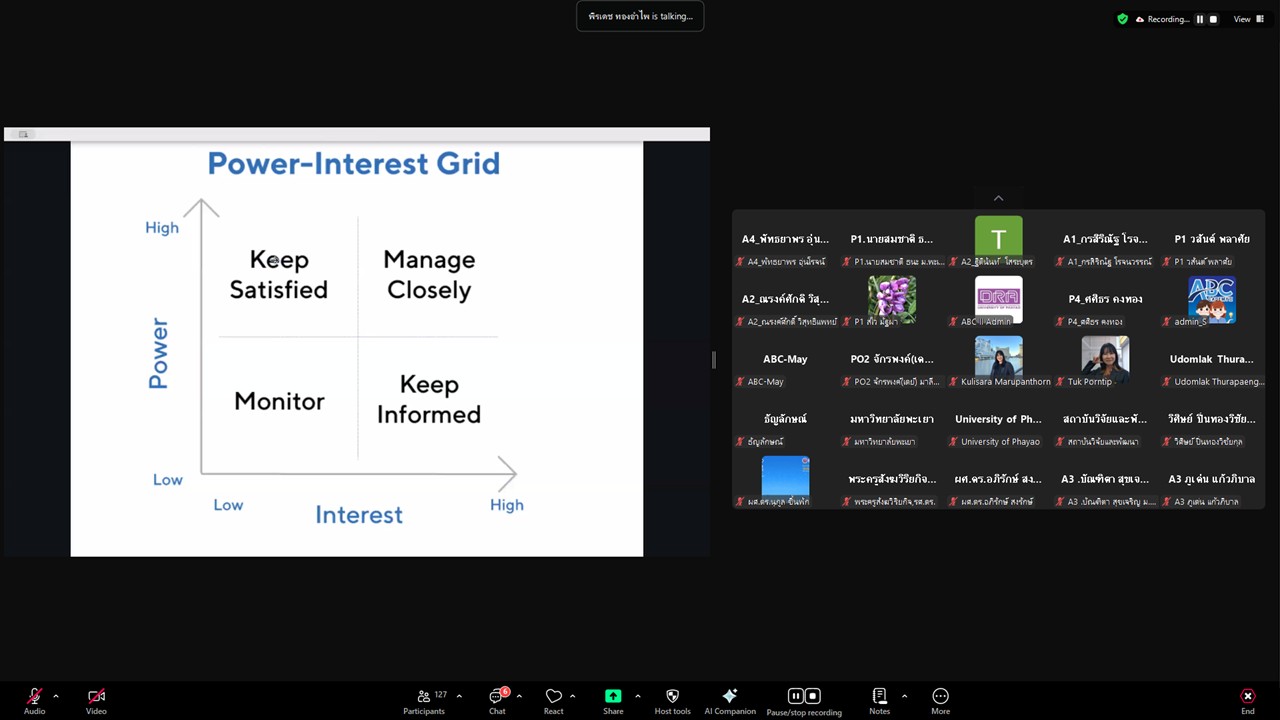The width and height of the screenshot is (1280, 720).
Task: Expand audio options arrow next to Audio
Action: coord(56,696)
